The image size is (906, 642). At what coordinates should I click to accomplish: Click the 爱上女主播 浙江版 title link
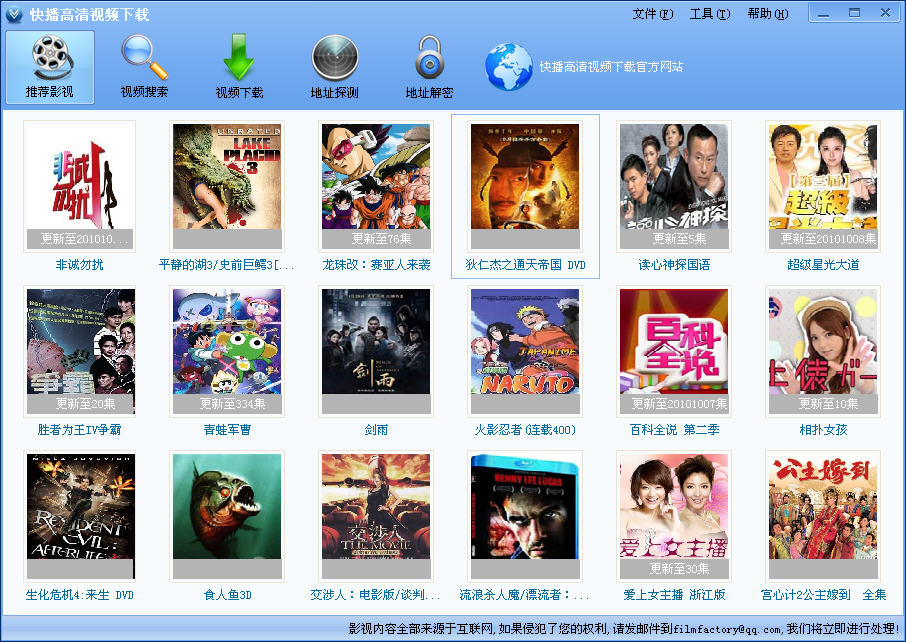click(x=674, y=595)
